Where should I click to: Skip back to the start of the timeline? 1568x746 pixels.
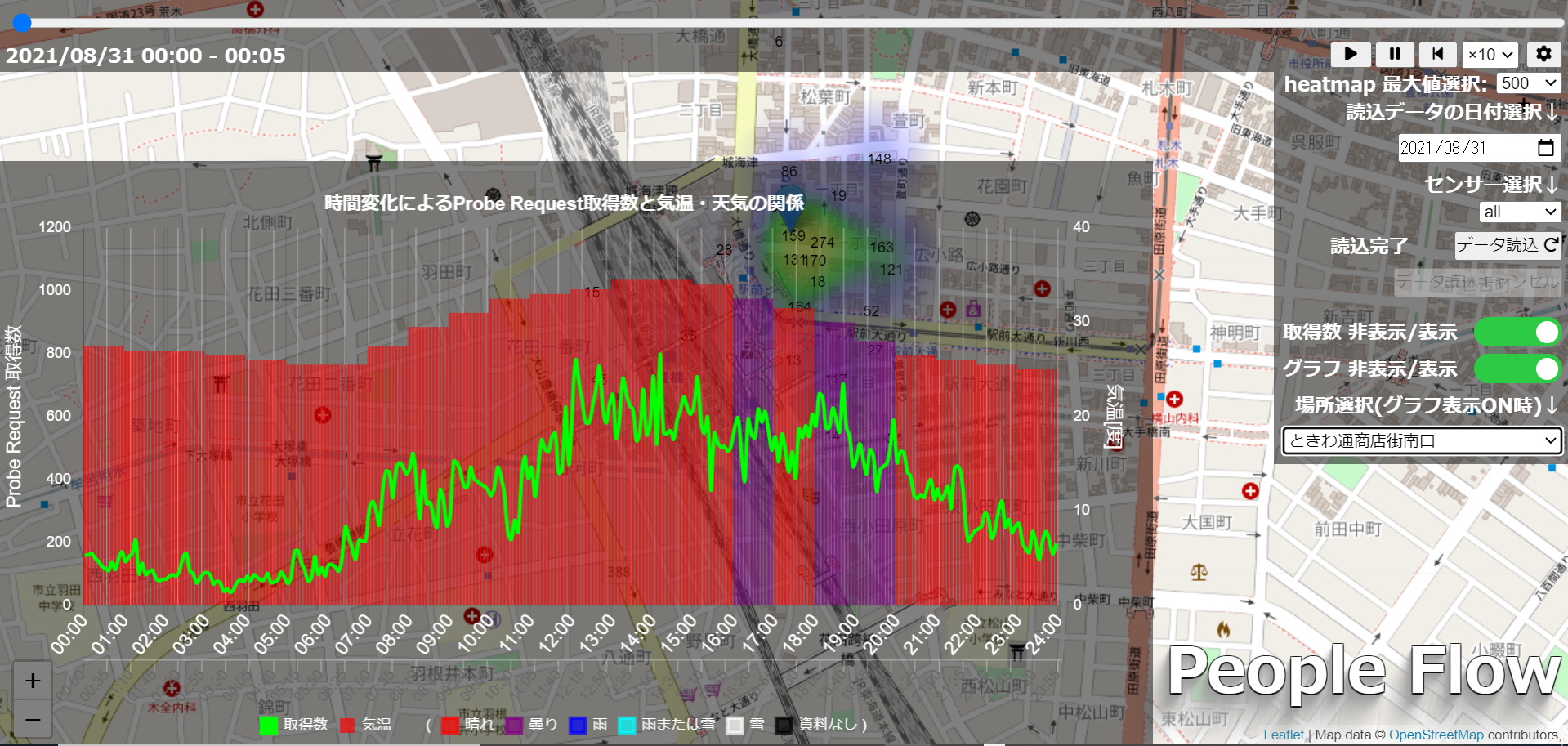click(1437, 54)
